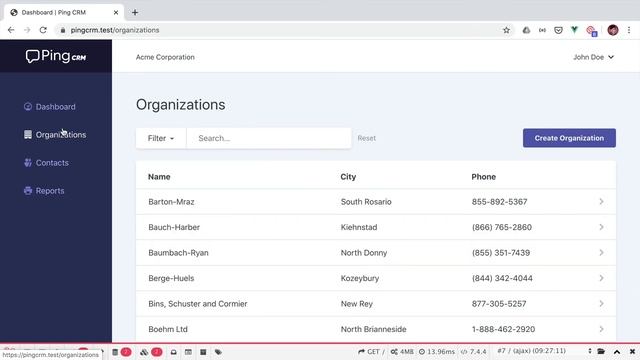The image size is (640, 360).
Task: Expand the Filter dropdown
Action: pos(161,138)
